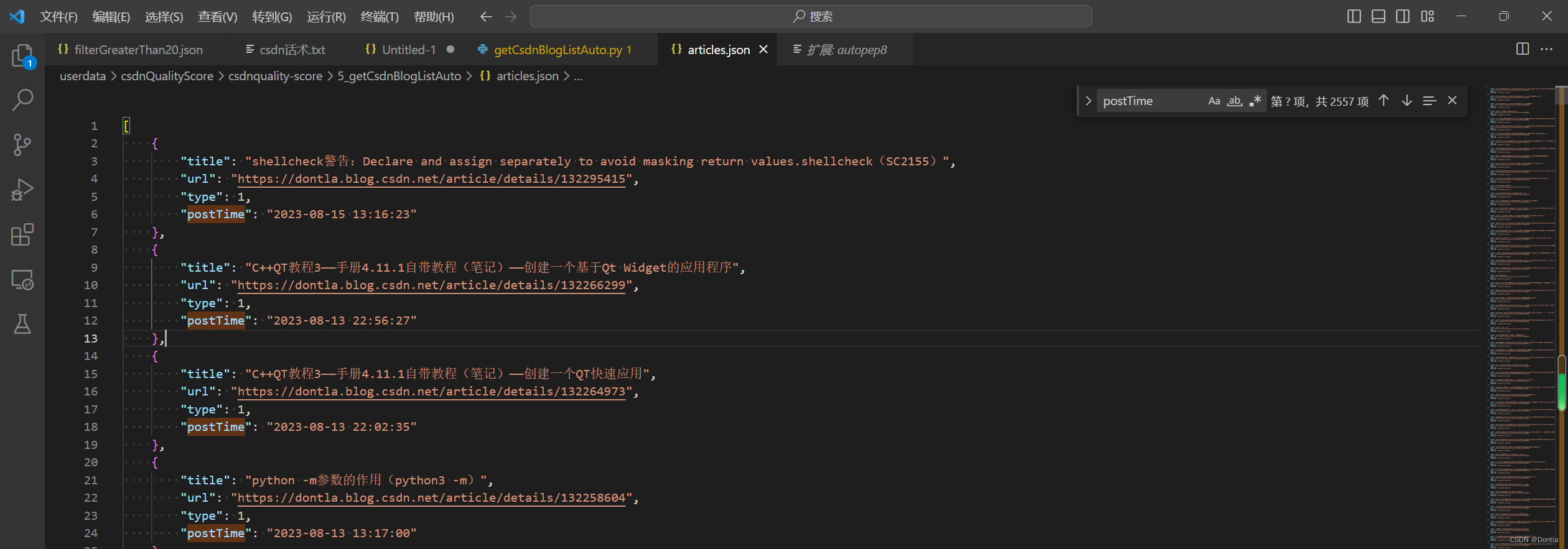Click the 搜索 command center box
This screenshot has width=1568, height=549.
pyautogui.click(x=811, y=16)
